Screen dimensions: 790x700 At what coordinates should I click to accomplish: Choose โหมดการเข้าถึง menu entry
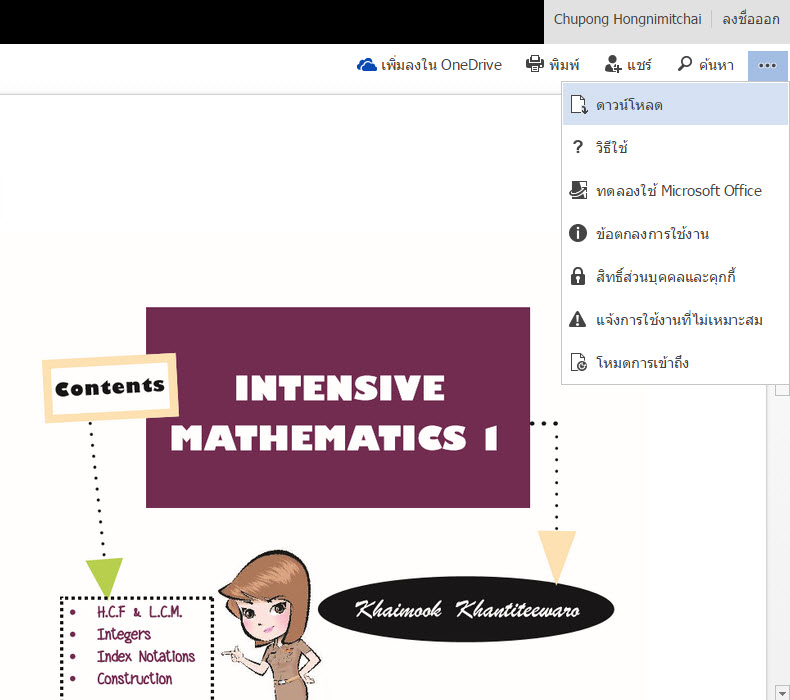coord(675,362)
